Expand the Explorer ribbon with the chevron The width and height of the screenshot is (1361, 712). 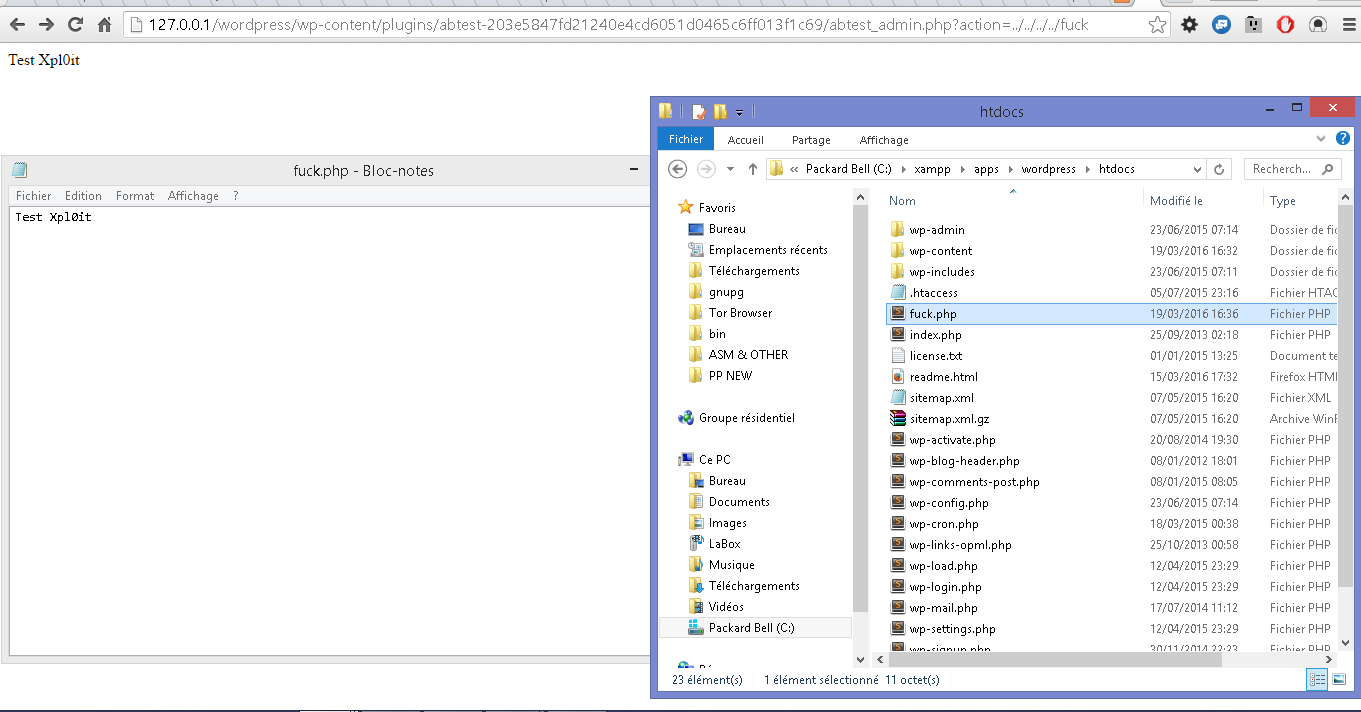1321,139
